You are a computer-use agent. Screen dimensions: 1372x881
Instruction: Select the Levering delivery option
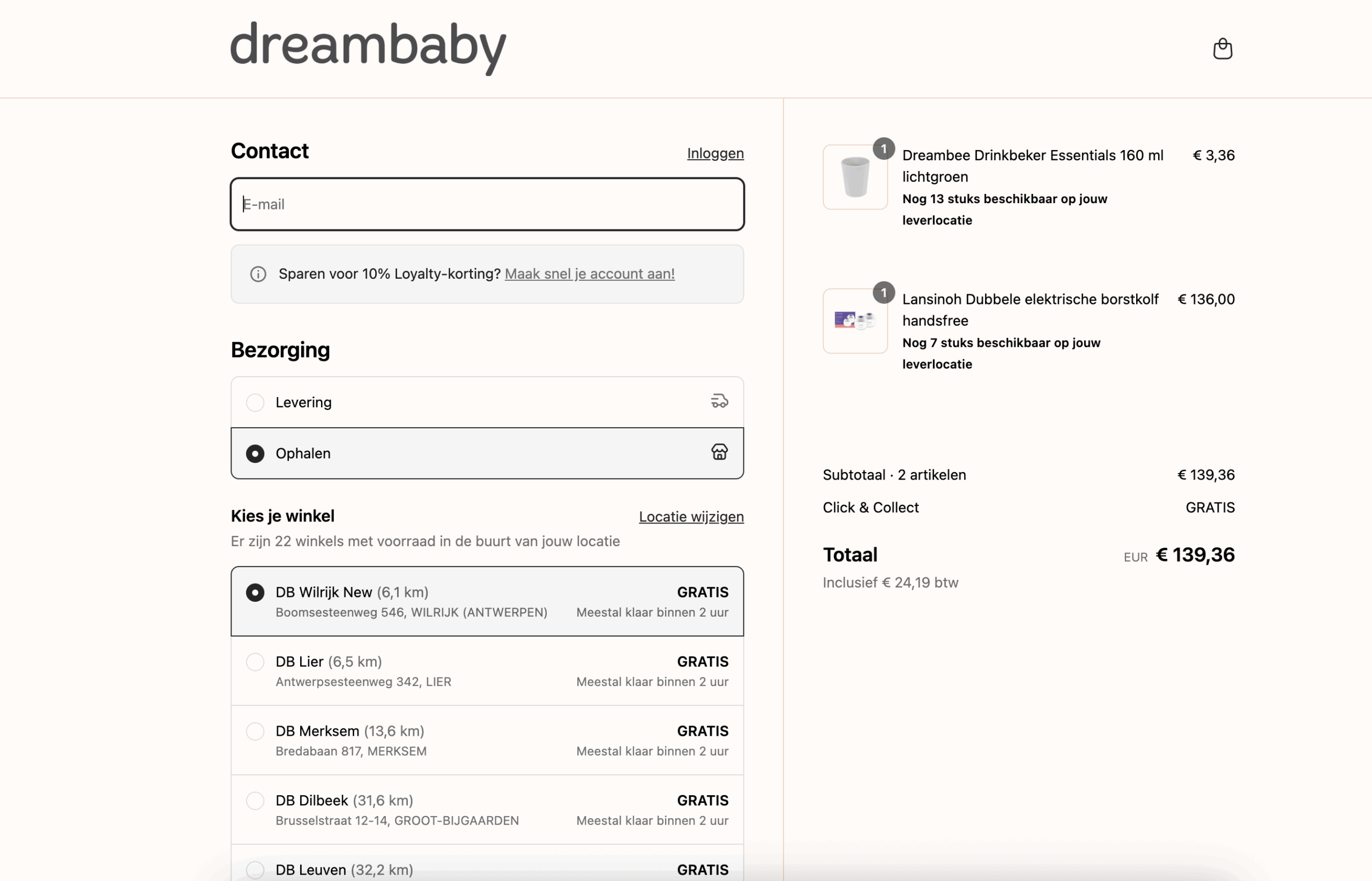(x=255, y=402)
